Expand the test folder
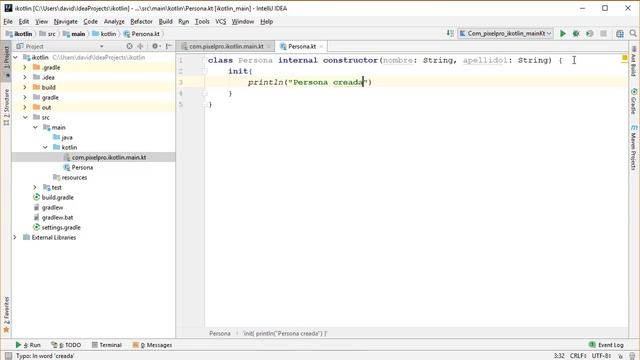Viewport: 640px width, 360px height. (35, 187)
